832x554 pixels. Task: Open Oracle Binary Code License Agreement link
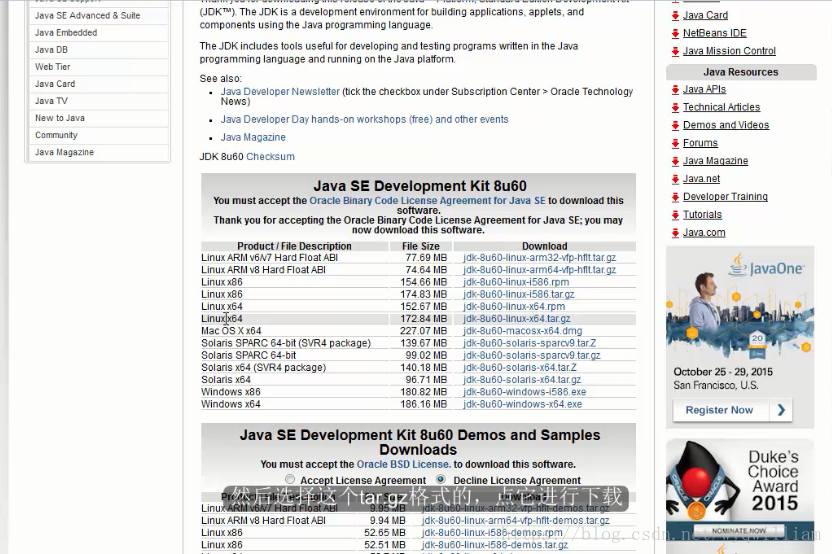point(427,201)
